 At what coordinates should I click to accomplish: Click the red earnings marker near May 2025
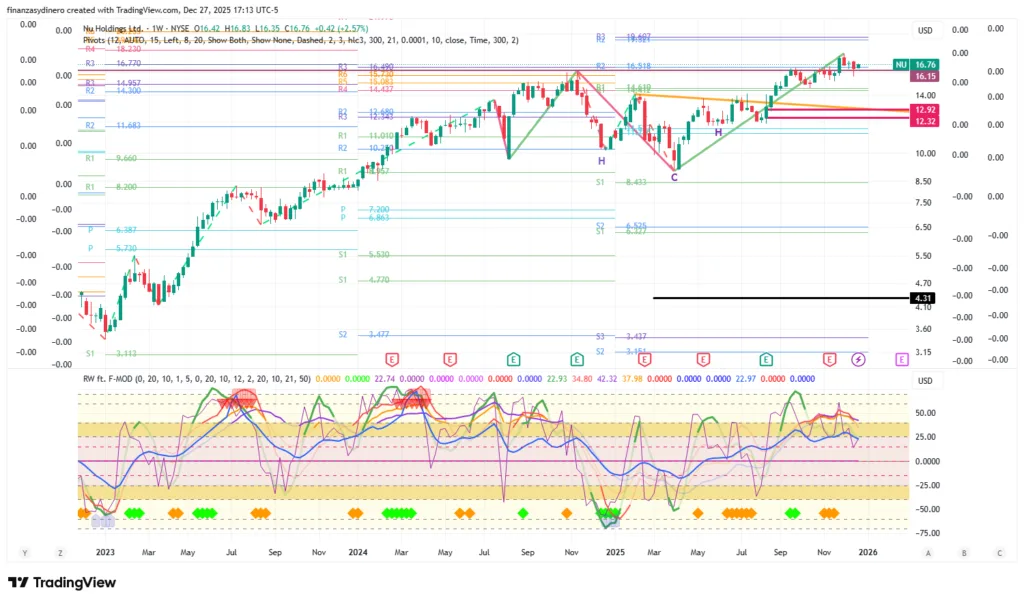coord(703,359)
